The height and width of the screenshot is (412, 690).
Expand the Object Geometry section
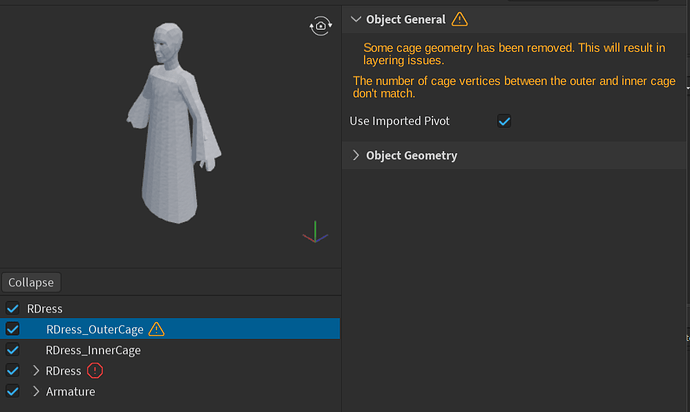coord(356,155)
